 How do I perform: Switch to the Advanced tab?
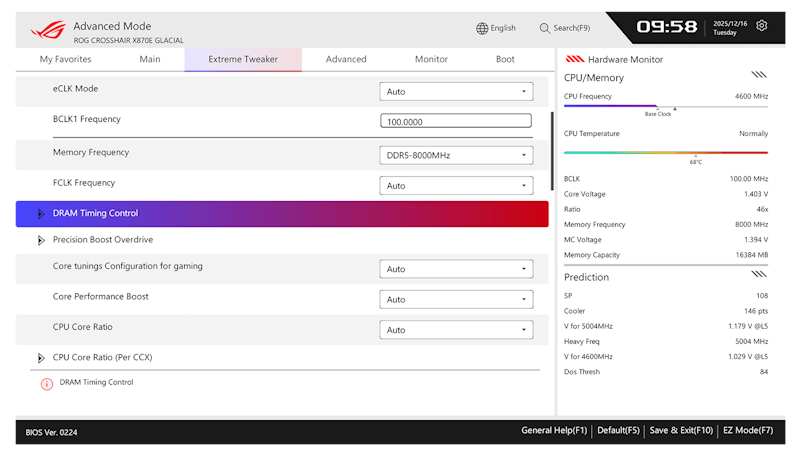tap(346, 59)
